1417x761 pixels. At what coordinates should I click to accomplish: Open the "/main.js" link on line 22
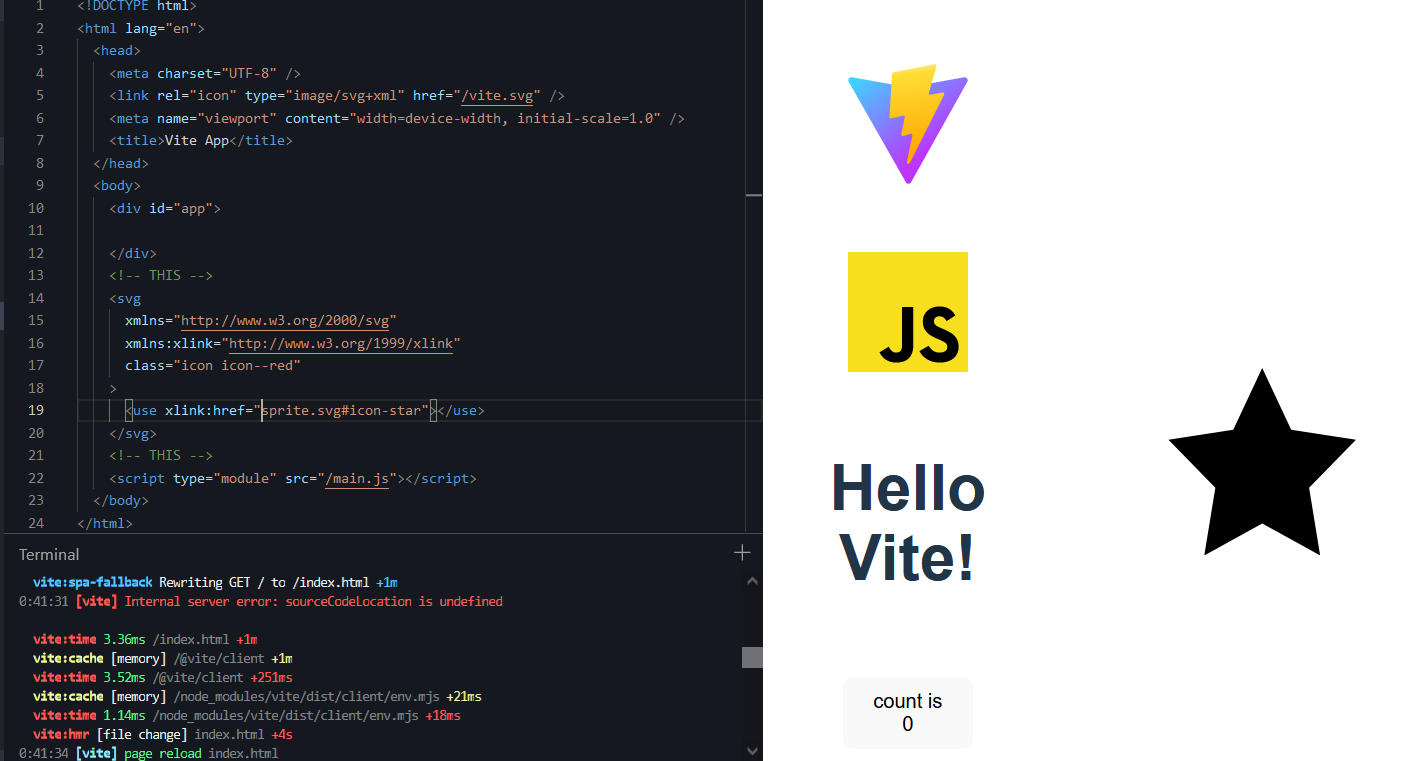(357, 478)
